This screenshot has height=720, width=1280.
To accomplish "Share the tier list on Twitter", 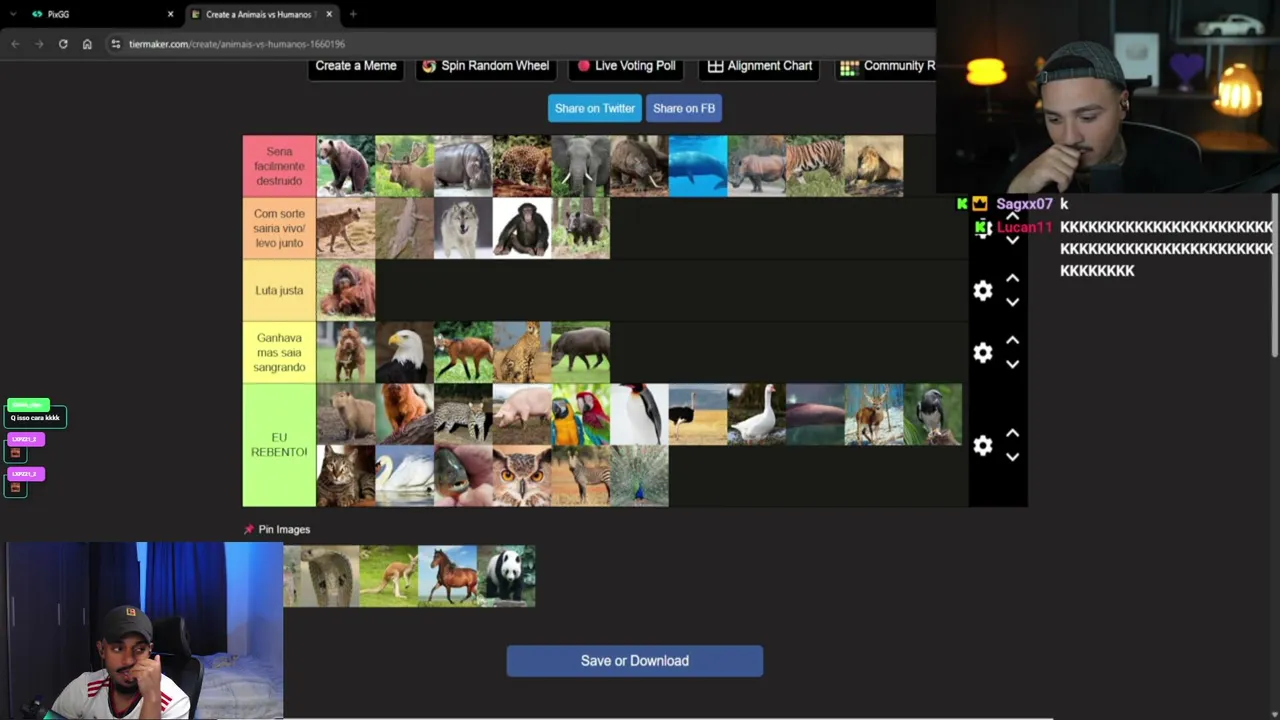I will pos(595,108).
